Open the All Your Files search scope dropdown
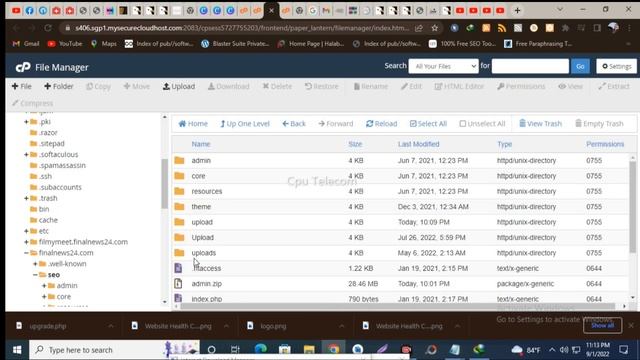640x360 pixels. pos(443,66)
